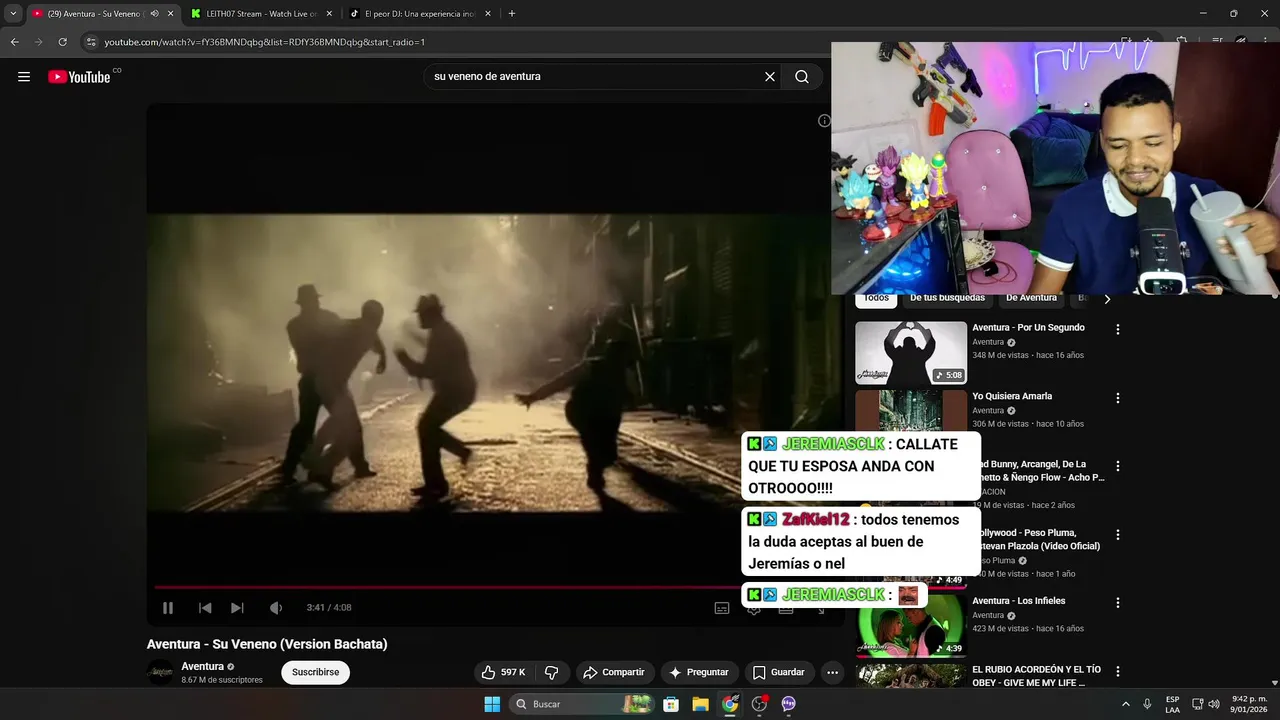Open the YouTube hamburger guide menu
Screen dimensions: 1280x720
click(x=24, y=77)
